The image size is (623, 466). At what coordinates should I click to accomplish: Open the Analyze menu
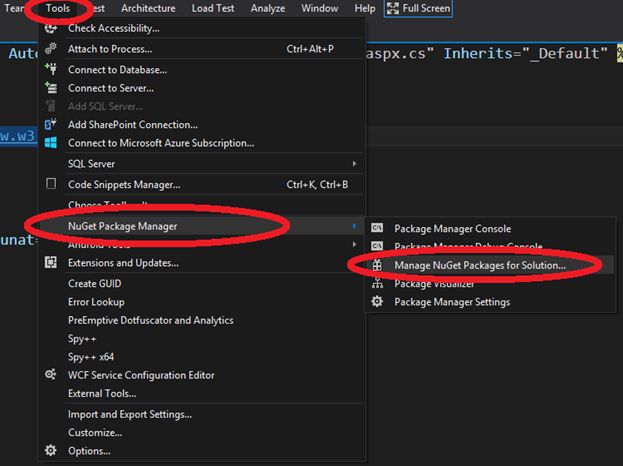coord(268,9)
